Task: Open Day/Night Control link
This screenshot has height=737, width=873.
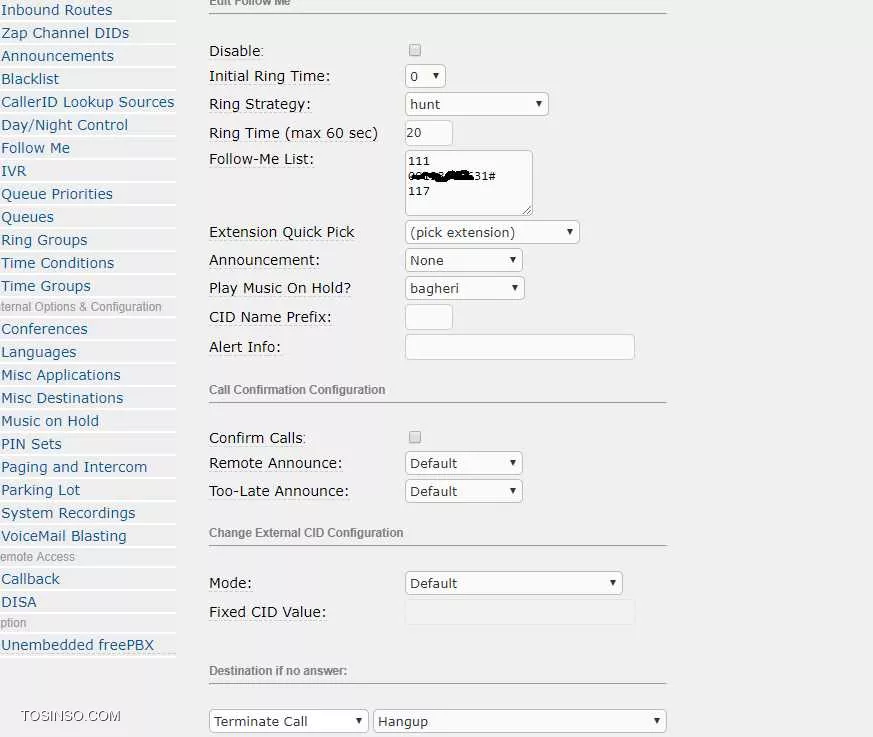Action: [65, 125]
